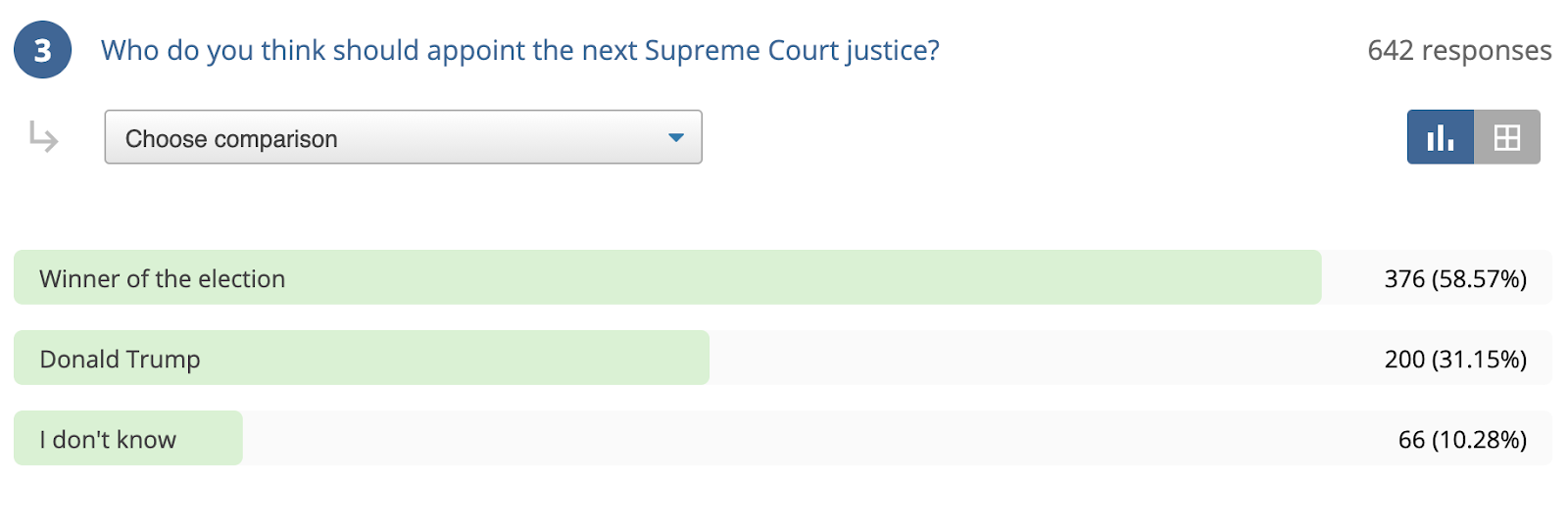1568x532 pixels.
Task: Switch to table grid view
Action: tap(1507, 137)
